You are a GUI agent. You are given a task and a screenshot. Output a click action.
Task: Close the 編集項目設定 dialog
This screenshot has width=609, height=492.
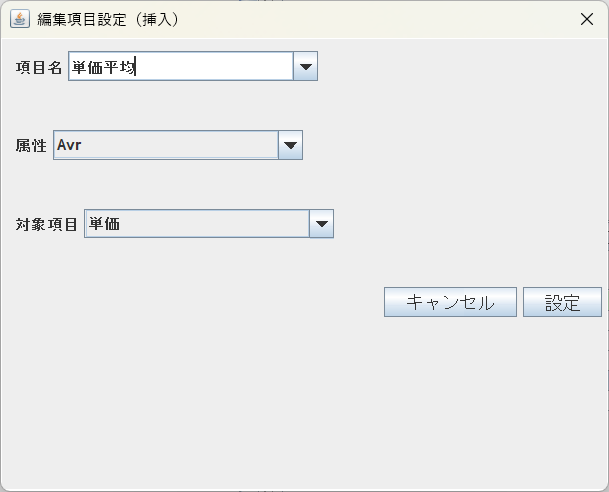click(586, 19)
